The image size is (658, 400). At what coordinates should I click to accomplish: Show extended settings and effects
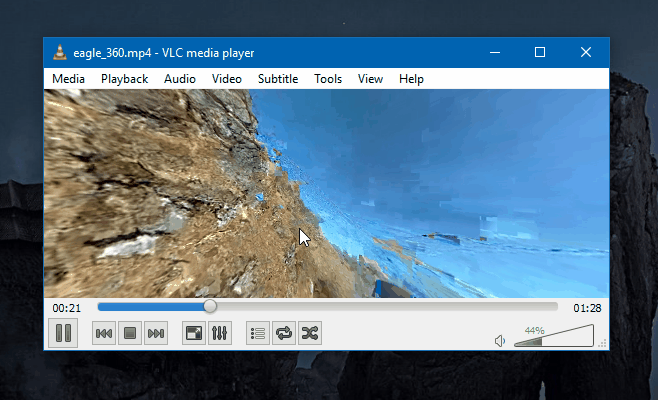pos(219,333)
